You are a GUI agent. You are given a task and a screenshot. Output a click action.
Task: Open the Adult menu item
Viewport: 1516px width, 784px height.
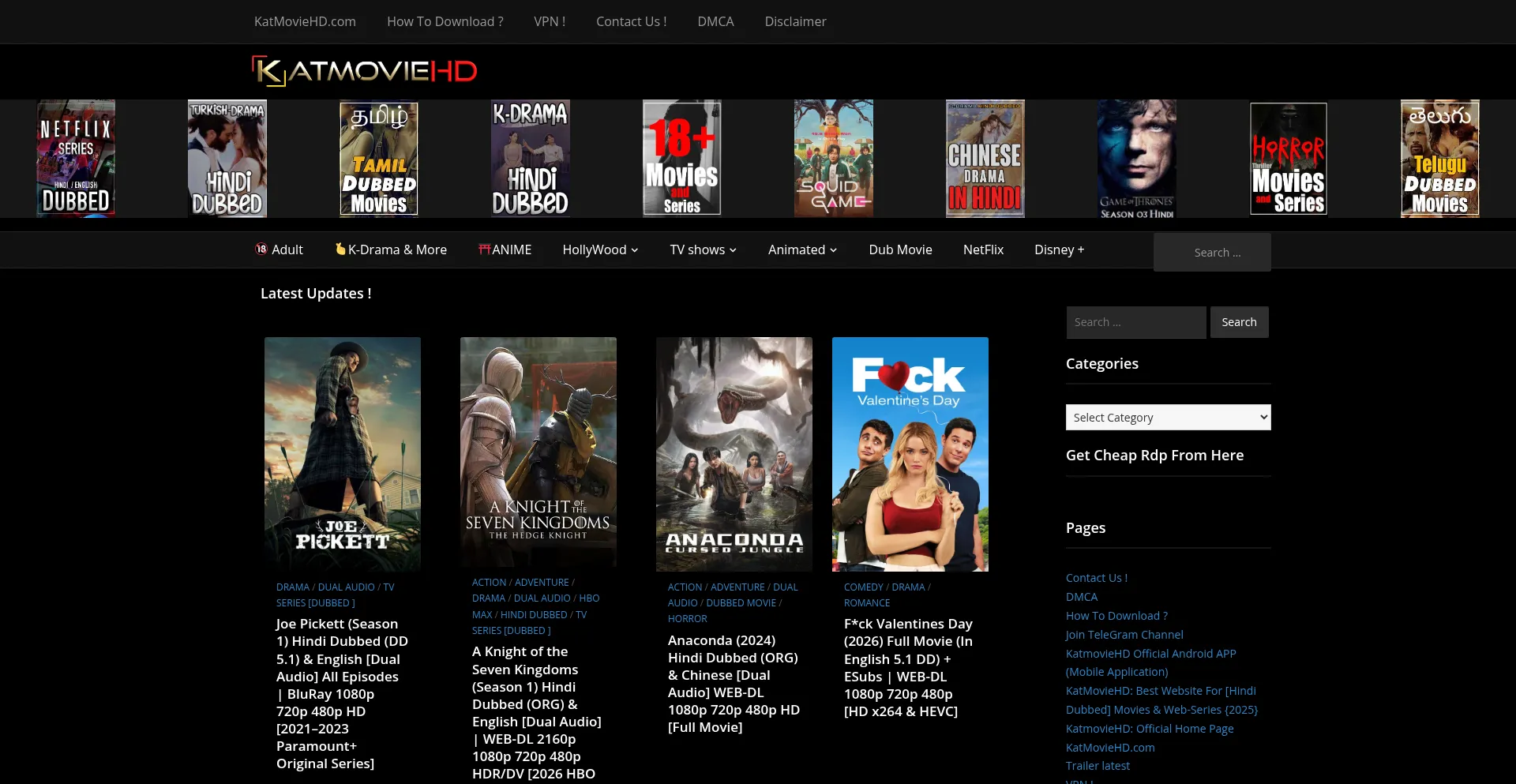click(279, 249)
